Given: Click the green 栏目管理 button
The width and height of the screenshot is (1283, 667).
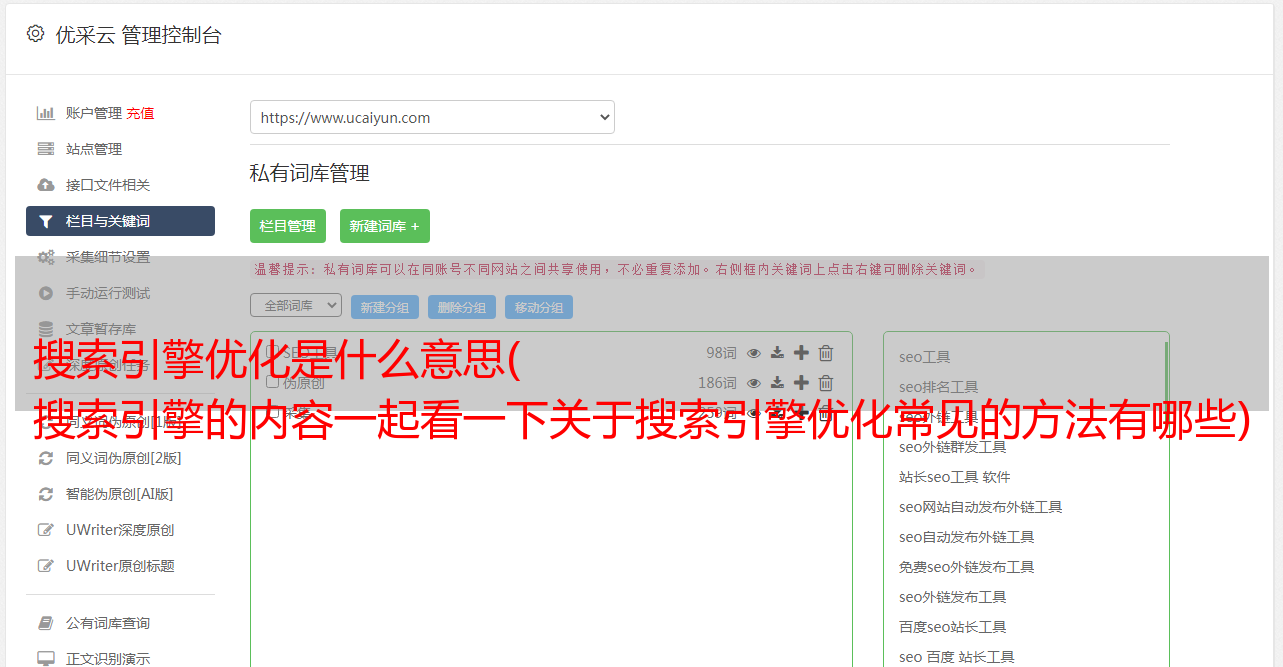Looking at the screenshot, I should [x=288, y=226].
